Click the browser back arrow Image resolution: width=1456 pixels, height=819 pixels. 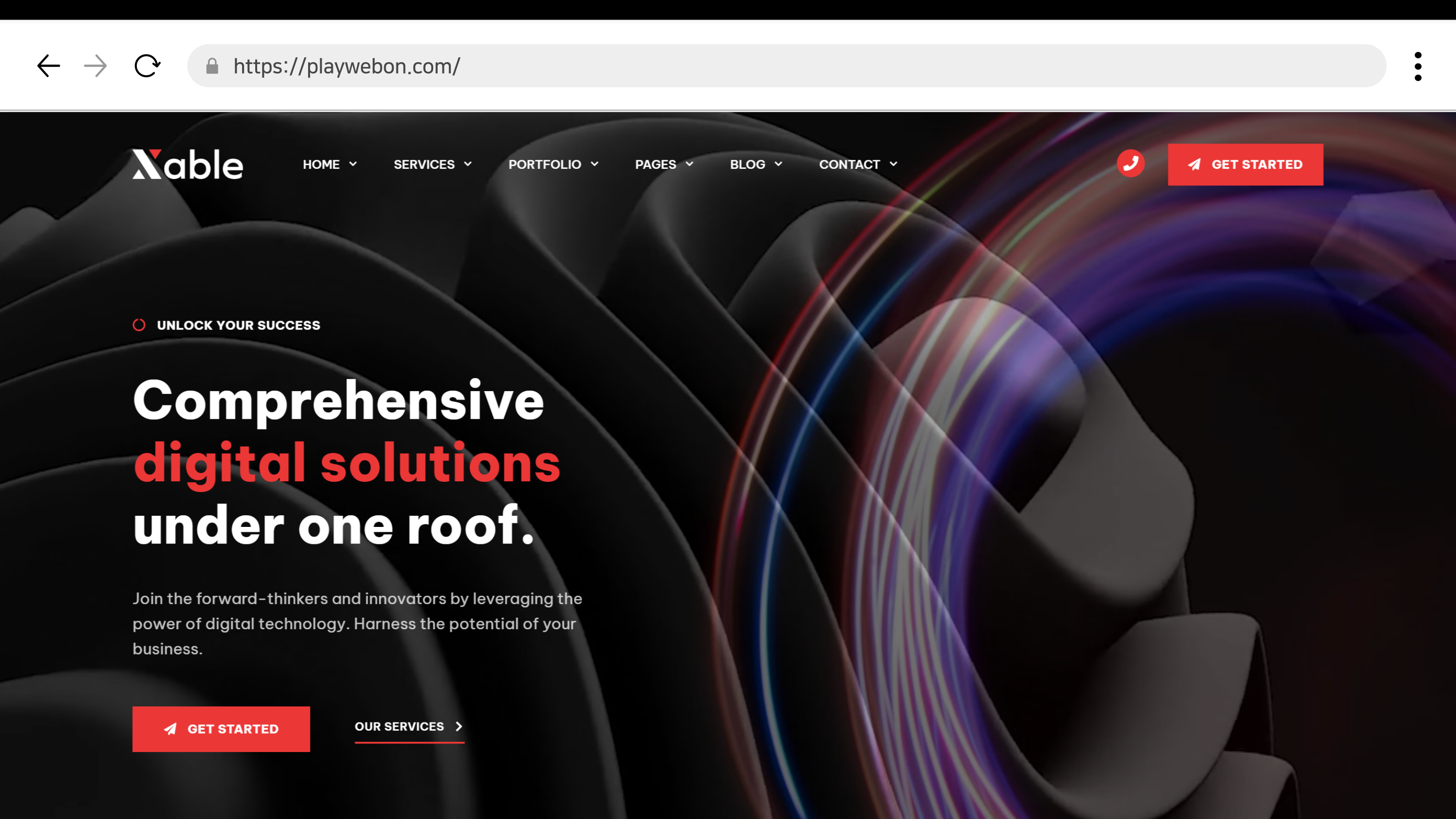49,66
